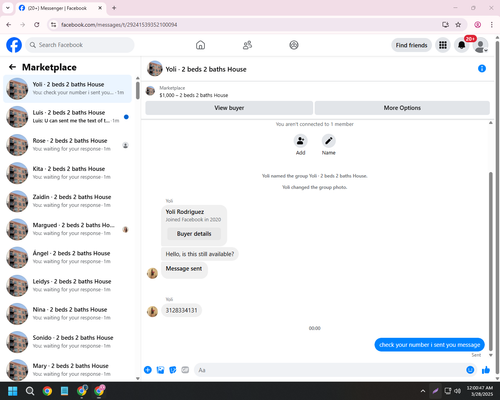Screen dimensions: 500x400
Task: Click the 'Hello, is this still available?' message
Action: coord(200,254)
